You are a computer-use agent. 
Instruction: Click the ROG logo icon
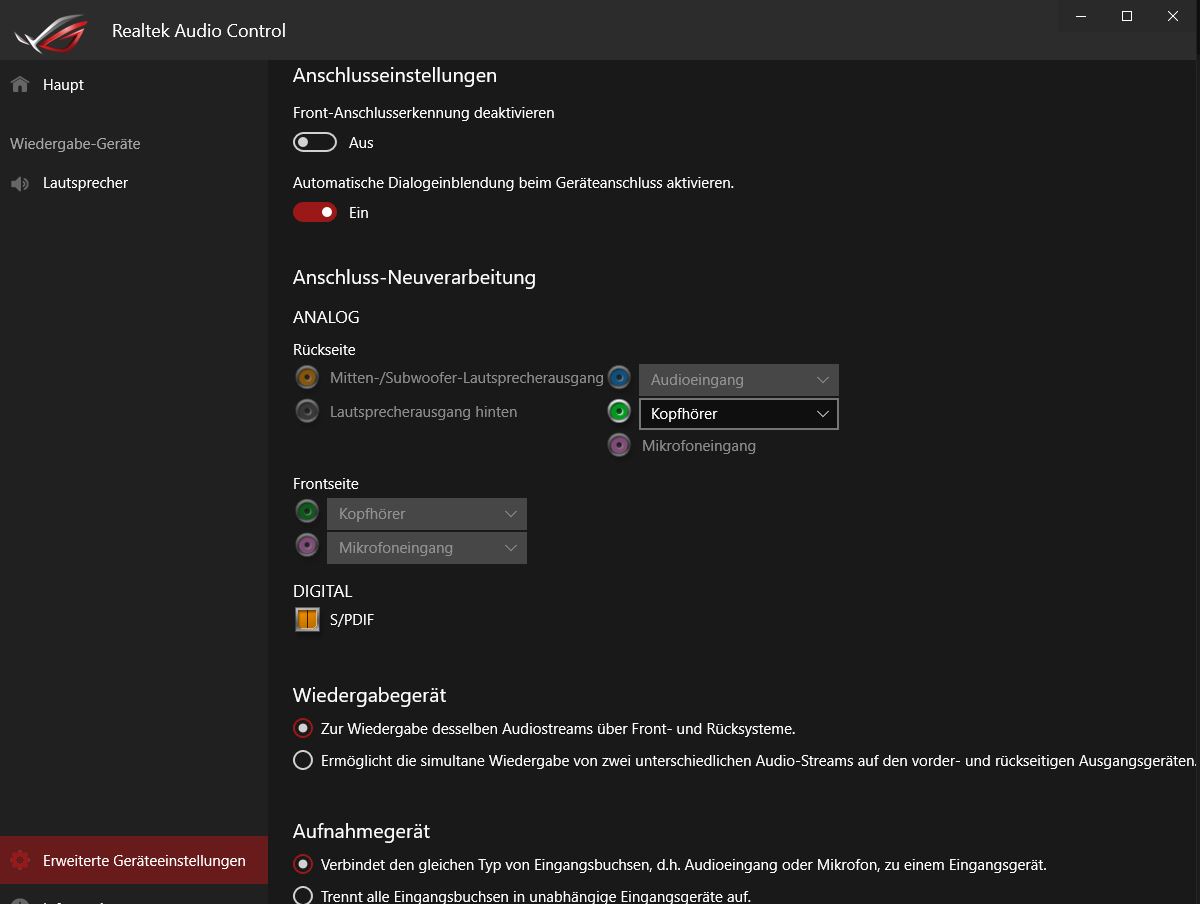(x=50, y=32)
